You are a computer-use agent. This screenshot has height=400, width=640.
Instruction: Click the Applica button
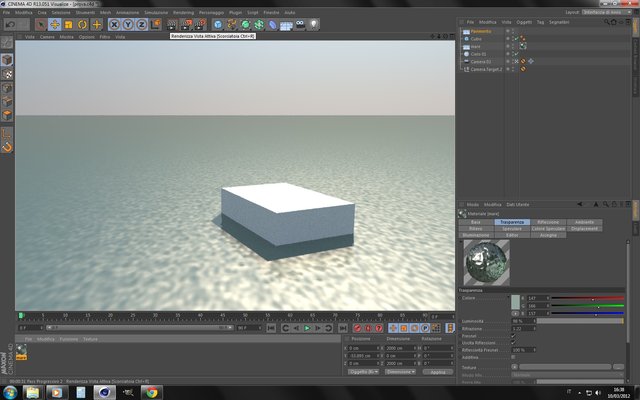tap(438, 372)
